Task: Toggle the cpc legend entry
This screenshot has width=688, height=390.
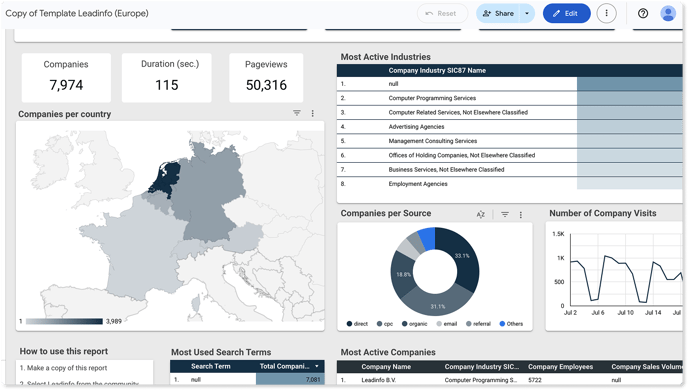Action: point(385,324)
